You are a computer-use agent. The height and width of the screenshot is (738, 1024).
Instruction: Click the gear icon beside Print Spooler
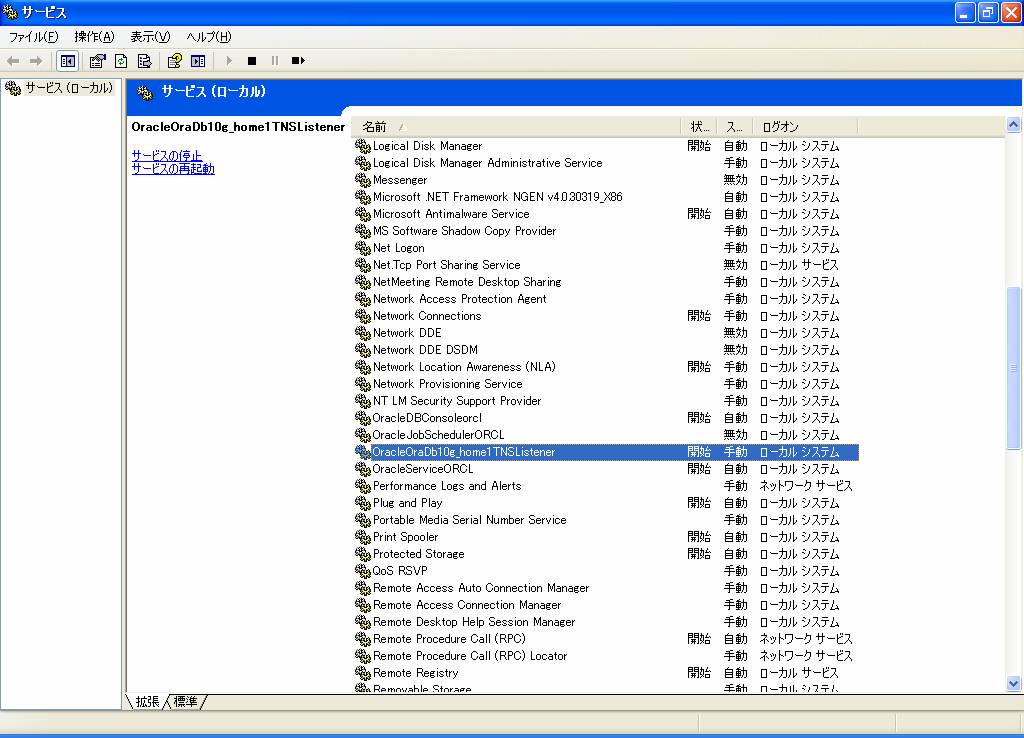(x=363, y=537)
